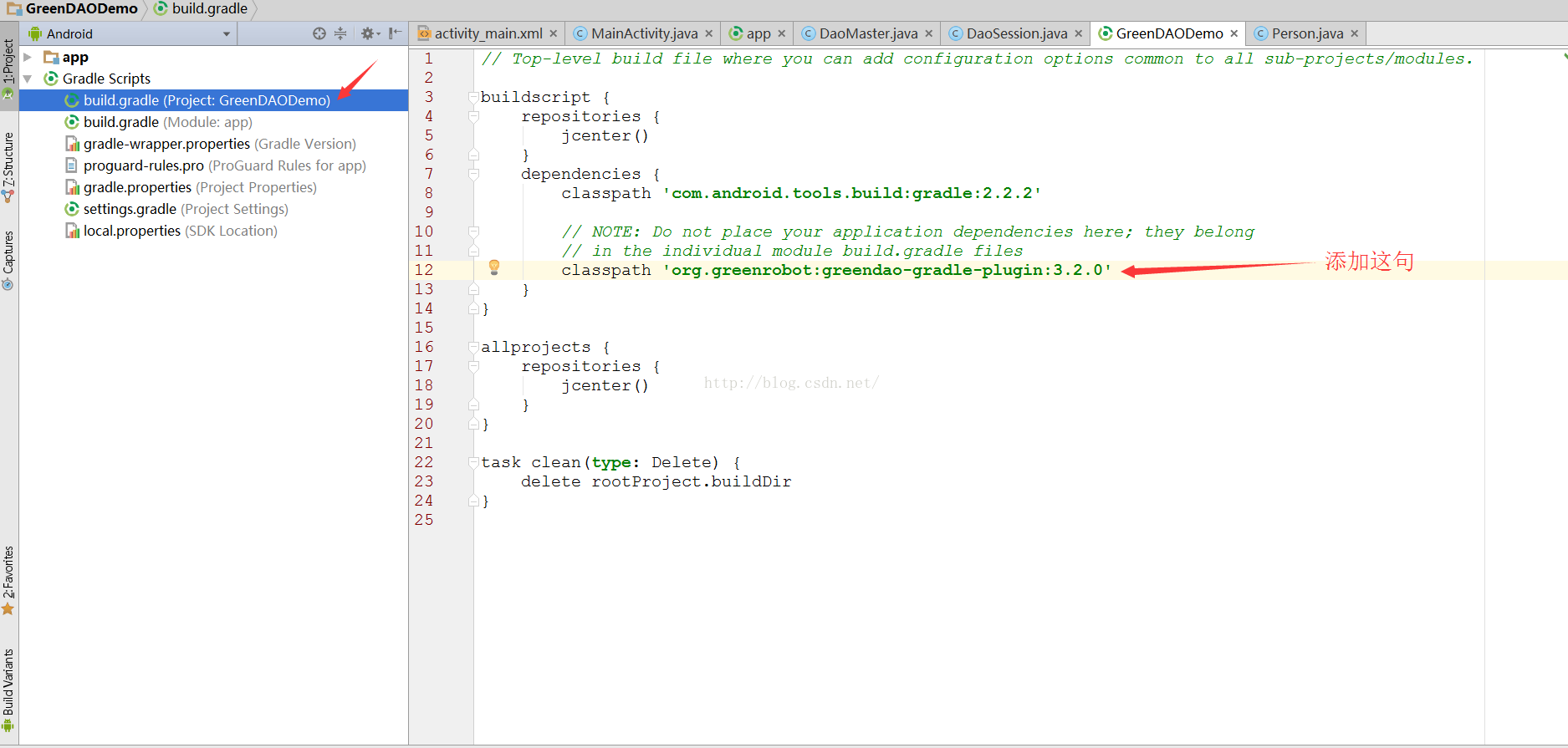Fold the comment block on line 10
The image size is (1568, 748).
[473, 232]
